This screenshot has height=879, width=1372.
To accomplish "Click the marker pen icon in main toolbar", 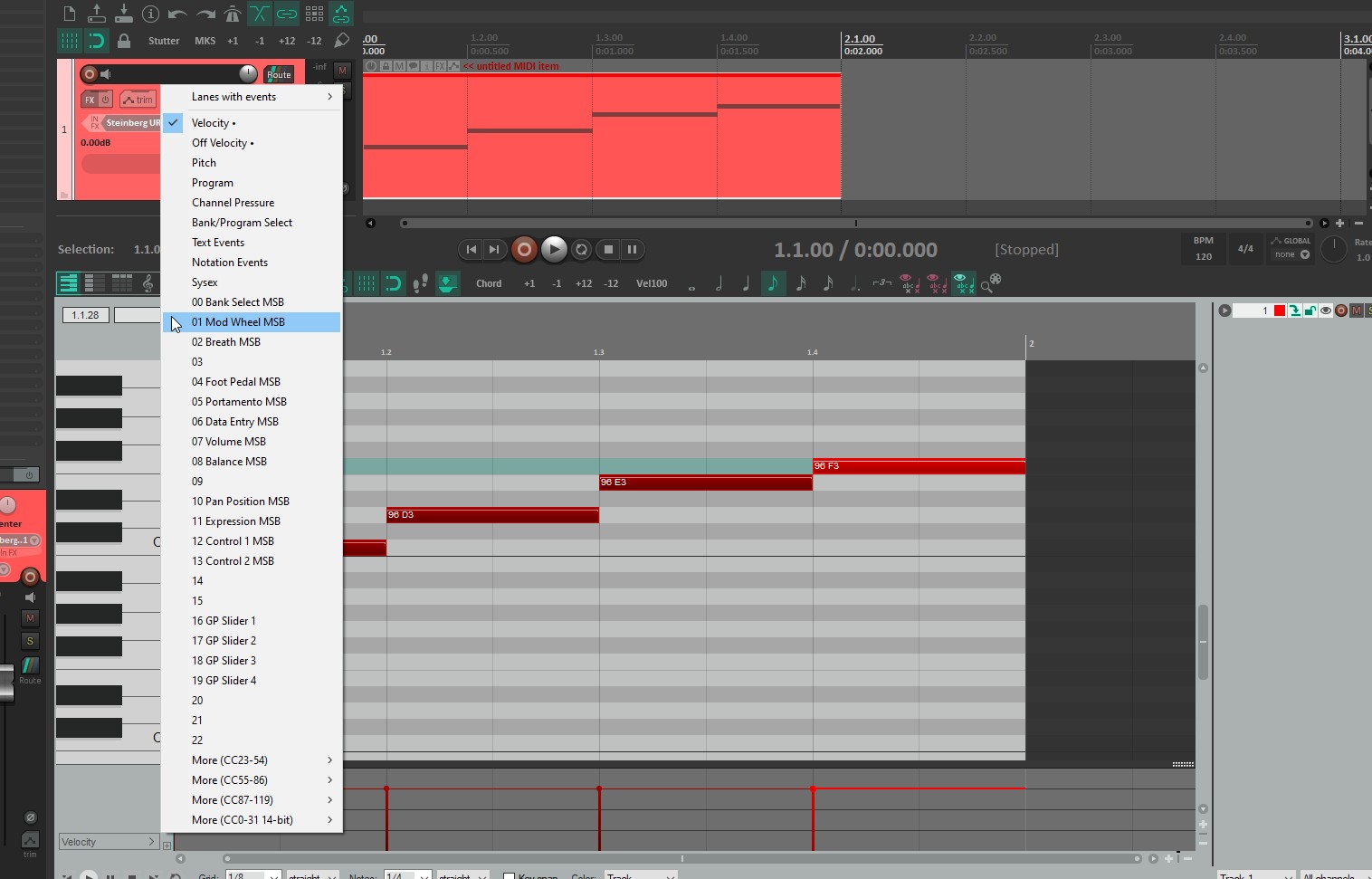I will (x=341, y=41).
